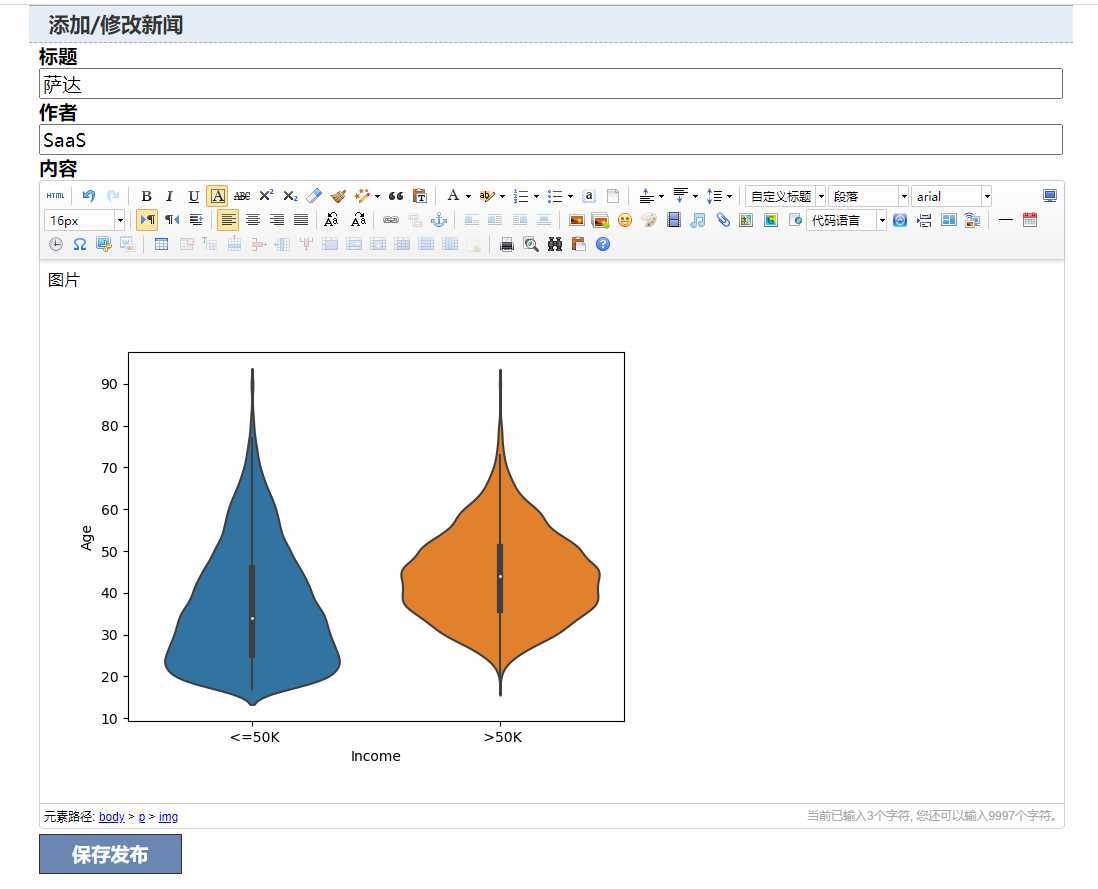This screenshot has height=889, width=1098.
Task: Click the 保存发布 button
Action: (x=111, y=854)
